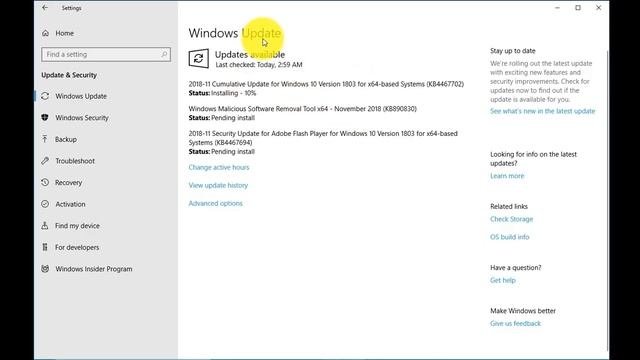The height and width of the screenshot is (360, 640).
Task: Click the large refresh icon beside Updates available
Action: click(x=199, y=58)
